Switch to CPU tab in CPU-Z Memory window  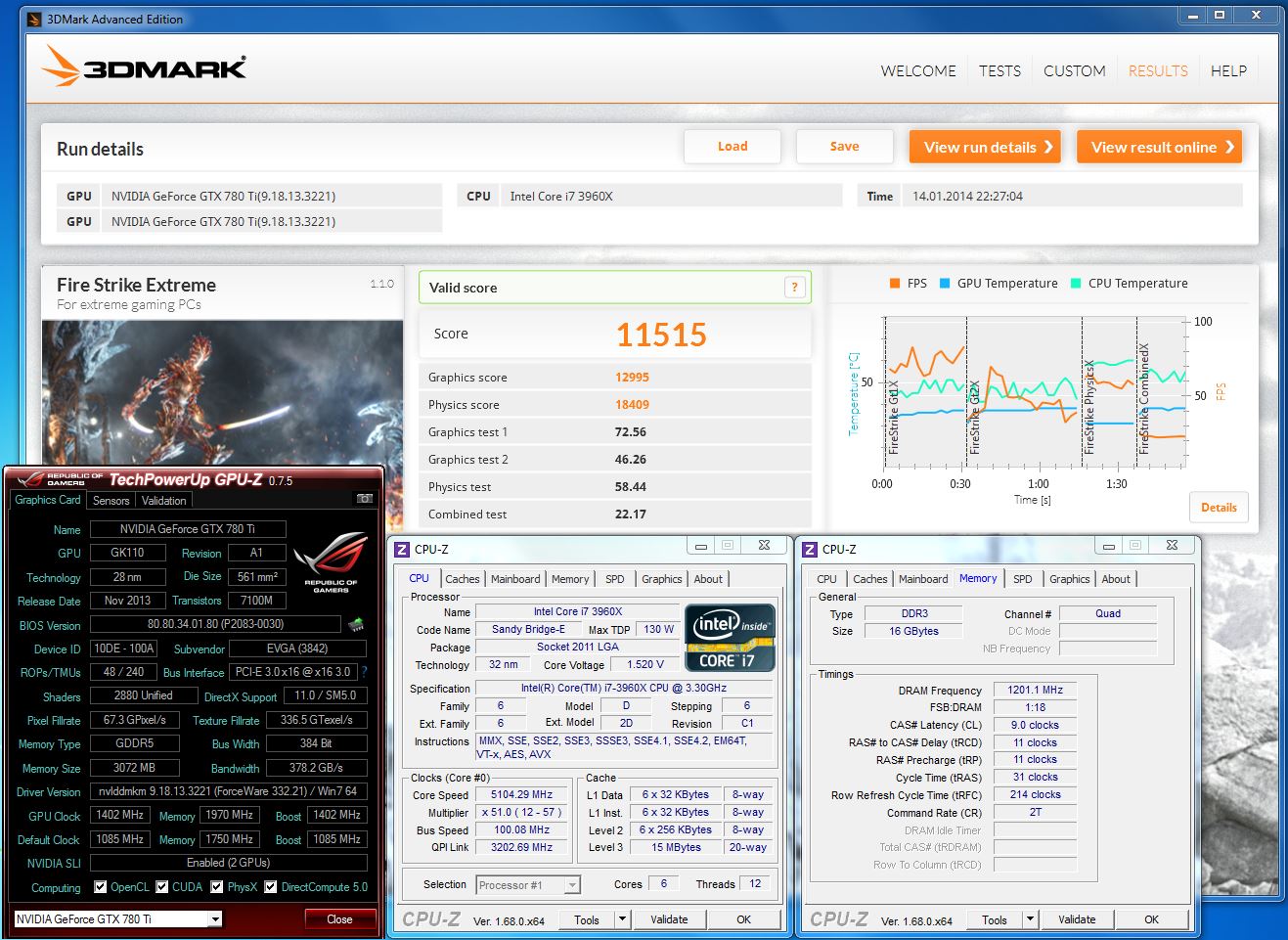(x=826, y=579)
